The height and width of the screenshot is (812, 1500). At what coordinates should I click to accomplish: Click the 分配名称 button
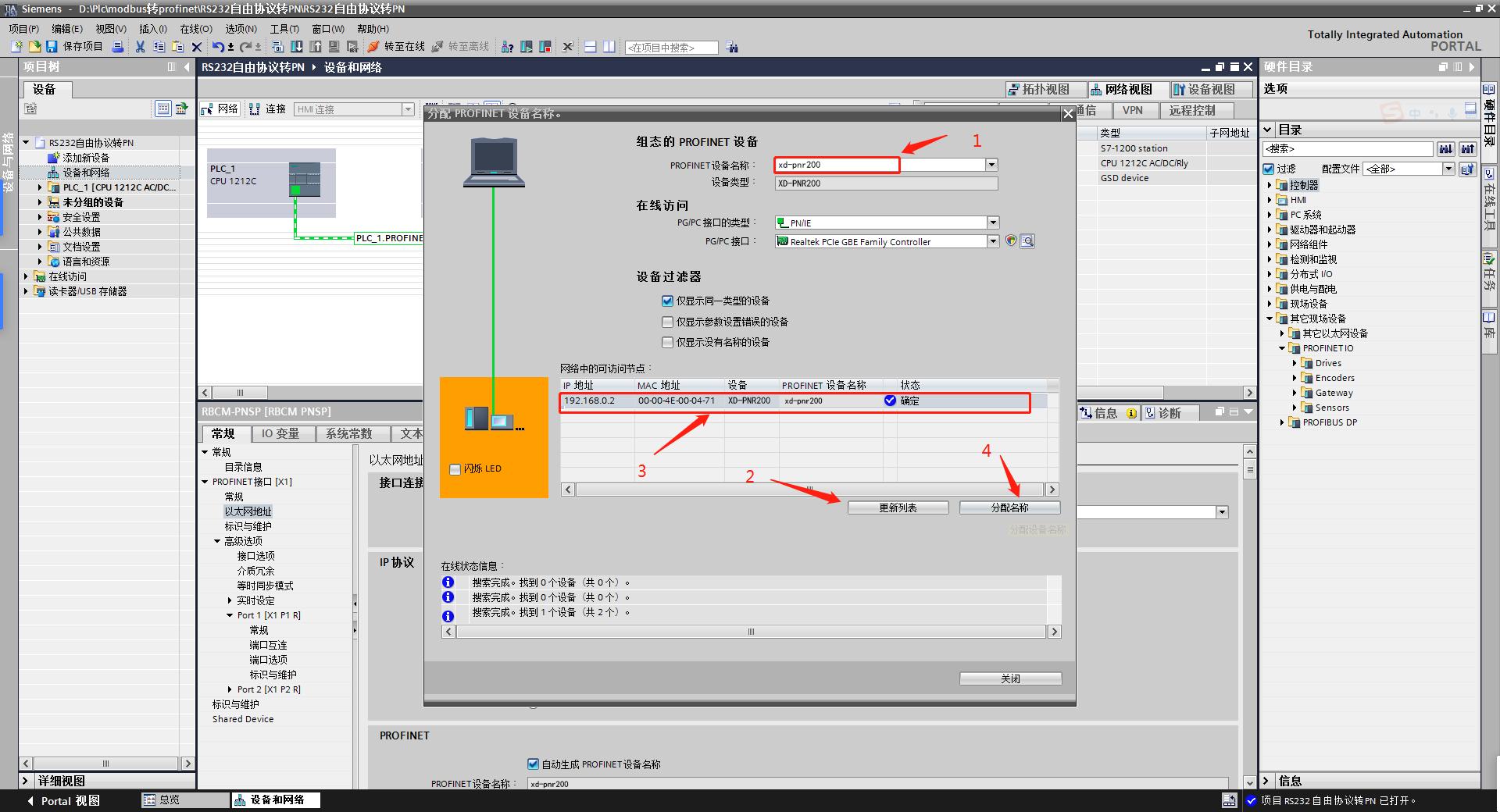click(x=1009, y=507)
